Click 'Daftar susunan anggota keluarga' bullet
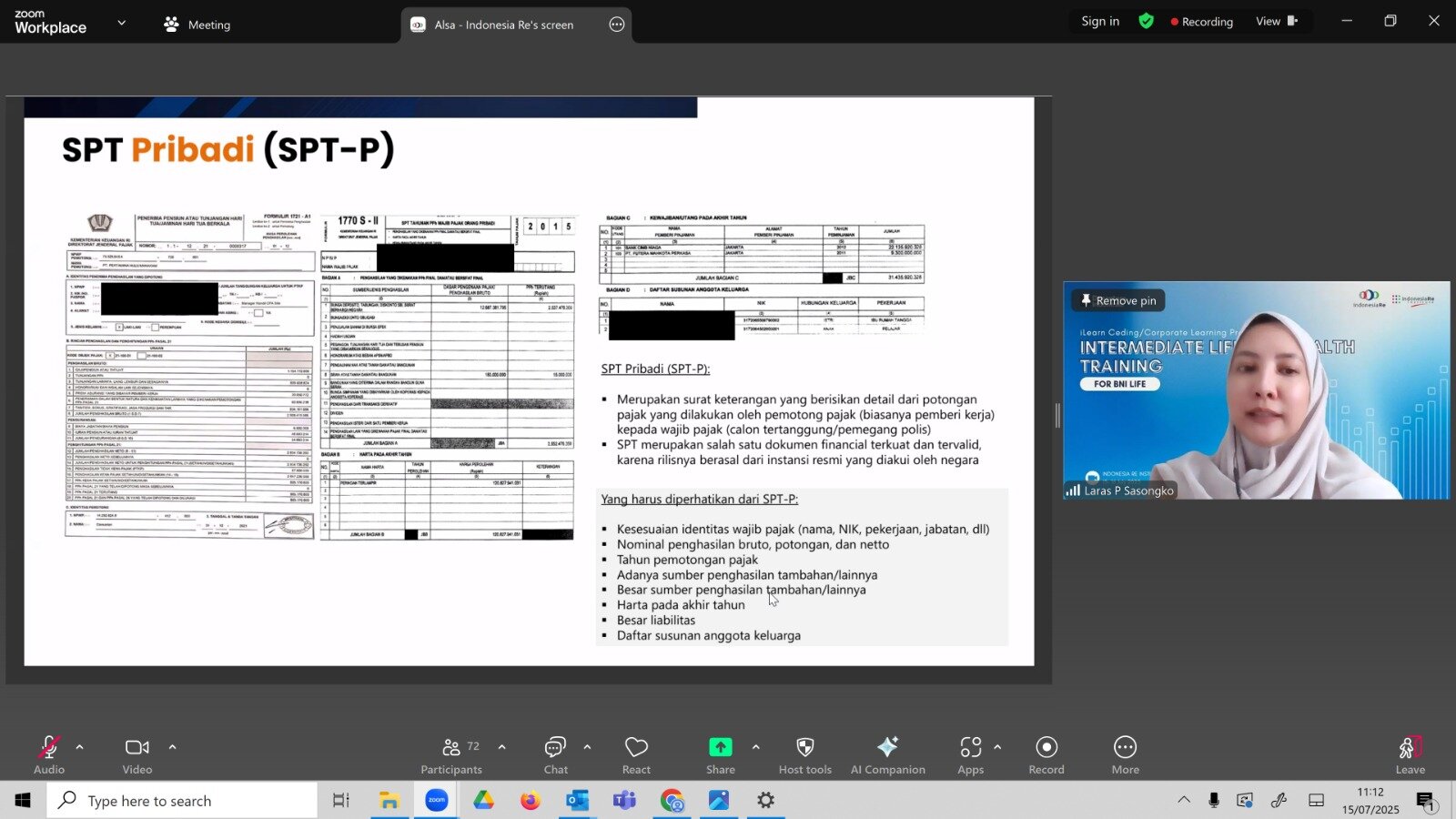This screenshot has height=819, width=1456. click(709, 635)
